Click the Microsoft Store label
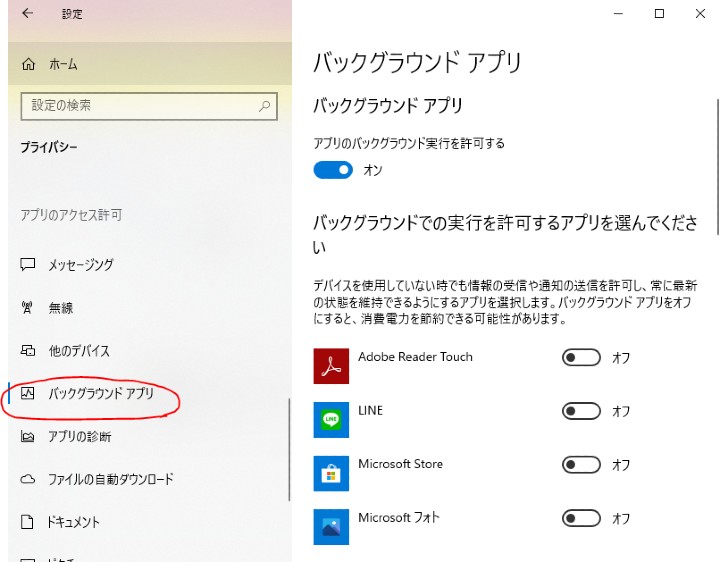720x562 pixels. coord(400,464)
